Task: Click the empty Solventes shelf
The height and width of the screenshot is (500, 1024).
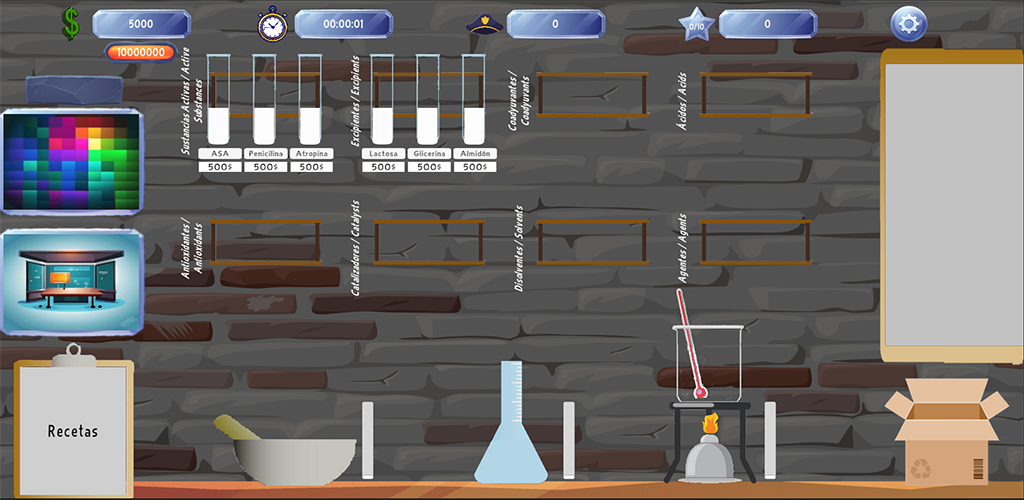Action: (592, 242)
